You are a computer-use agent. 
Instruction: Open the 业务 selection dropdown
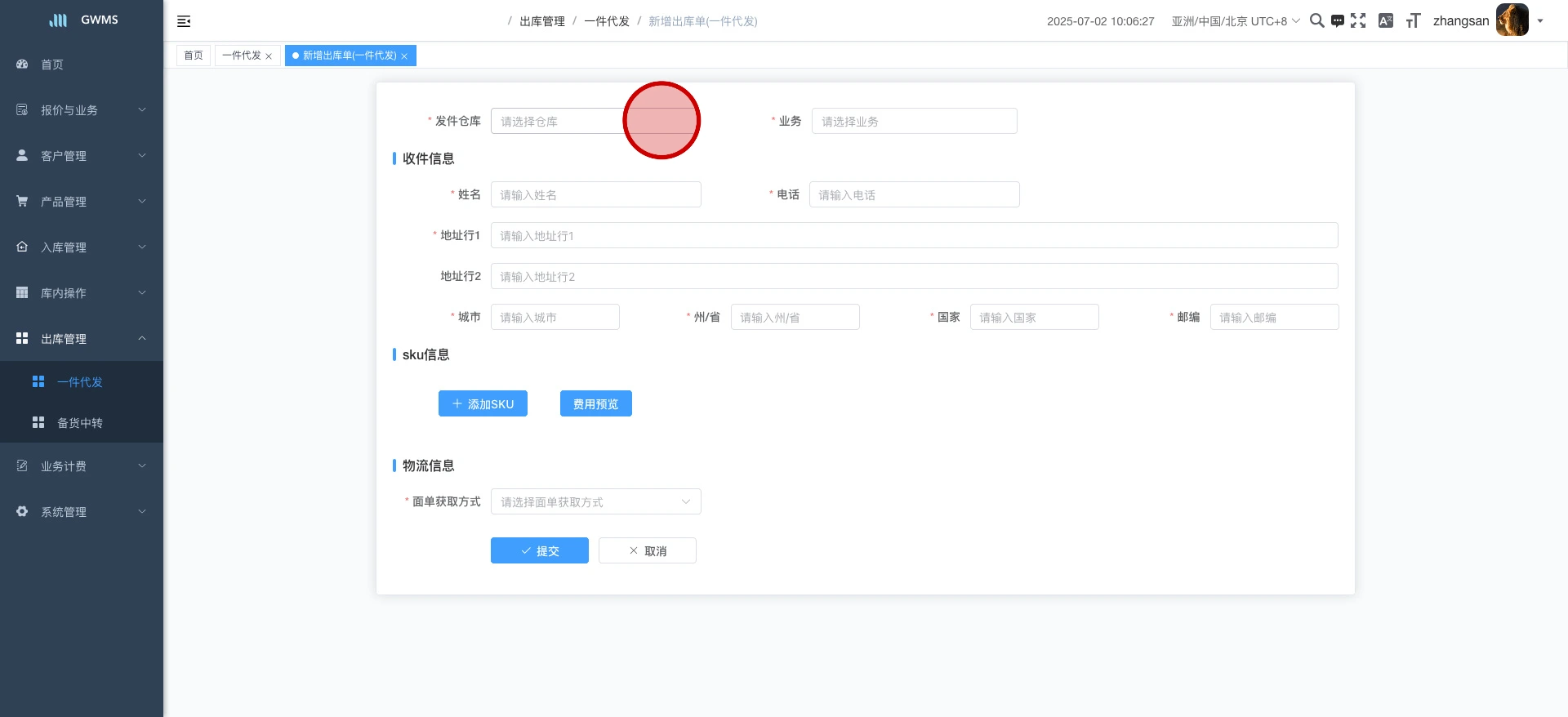point(914,121)
